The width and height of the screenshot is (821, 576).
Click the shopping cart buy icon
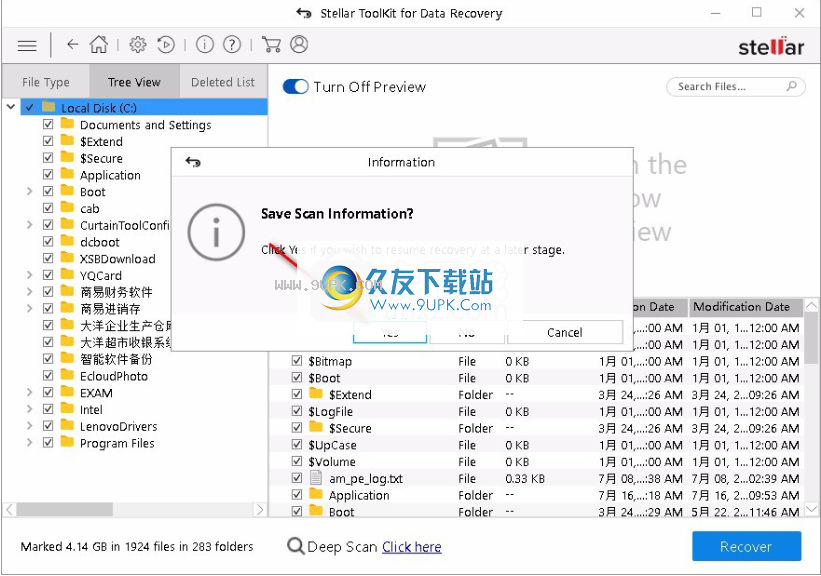[x=271, y=45]
